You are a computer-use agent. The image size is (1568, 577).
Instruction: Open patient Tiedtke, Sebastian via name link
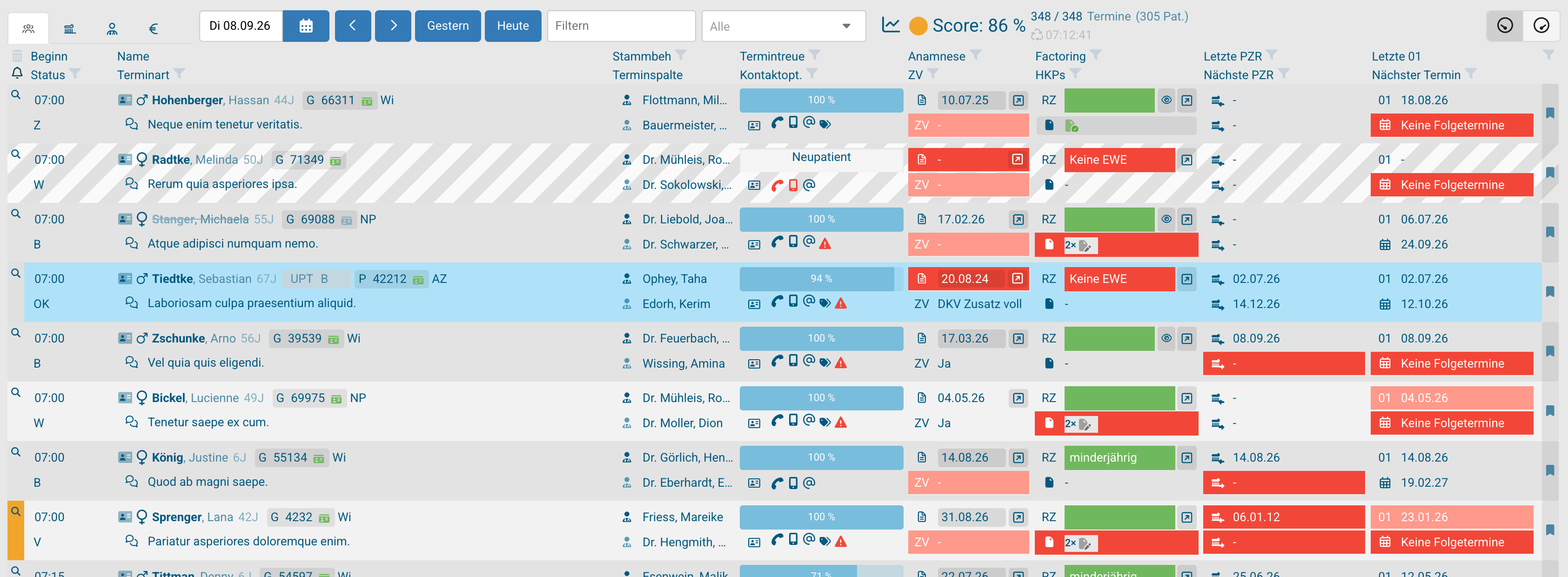coord(201,279)
